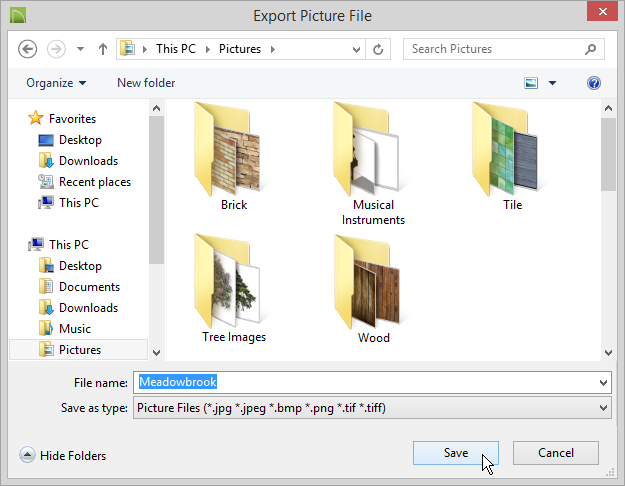The image size is (625, 486).
Task: Select Pictures in address bar path
Action: (240, 49)
